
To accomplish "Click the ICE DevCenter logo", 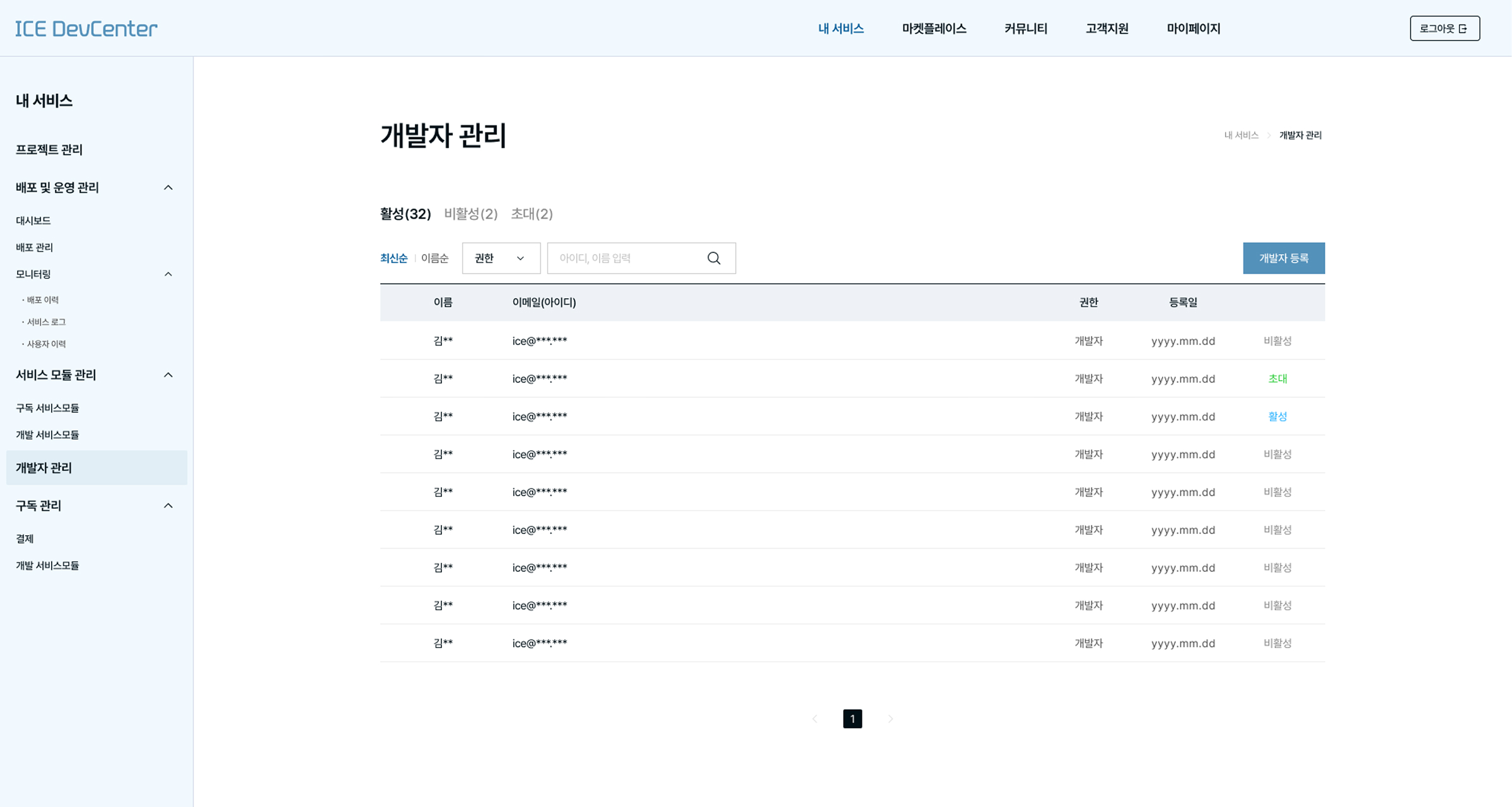I will coord(86,28).
